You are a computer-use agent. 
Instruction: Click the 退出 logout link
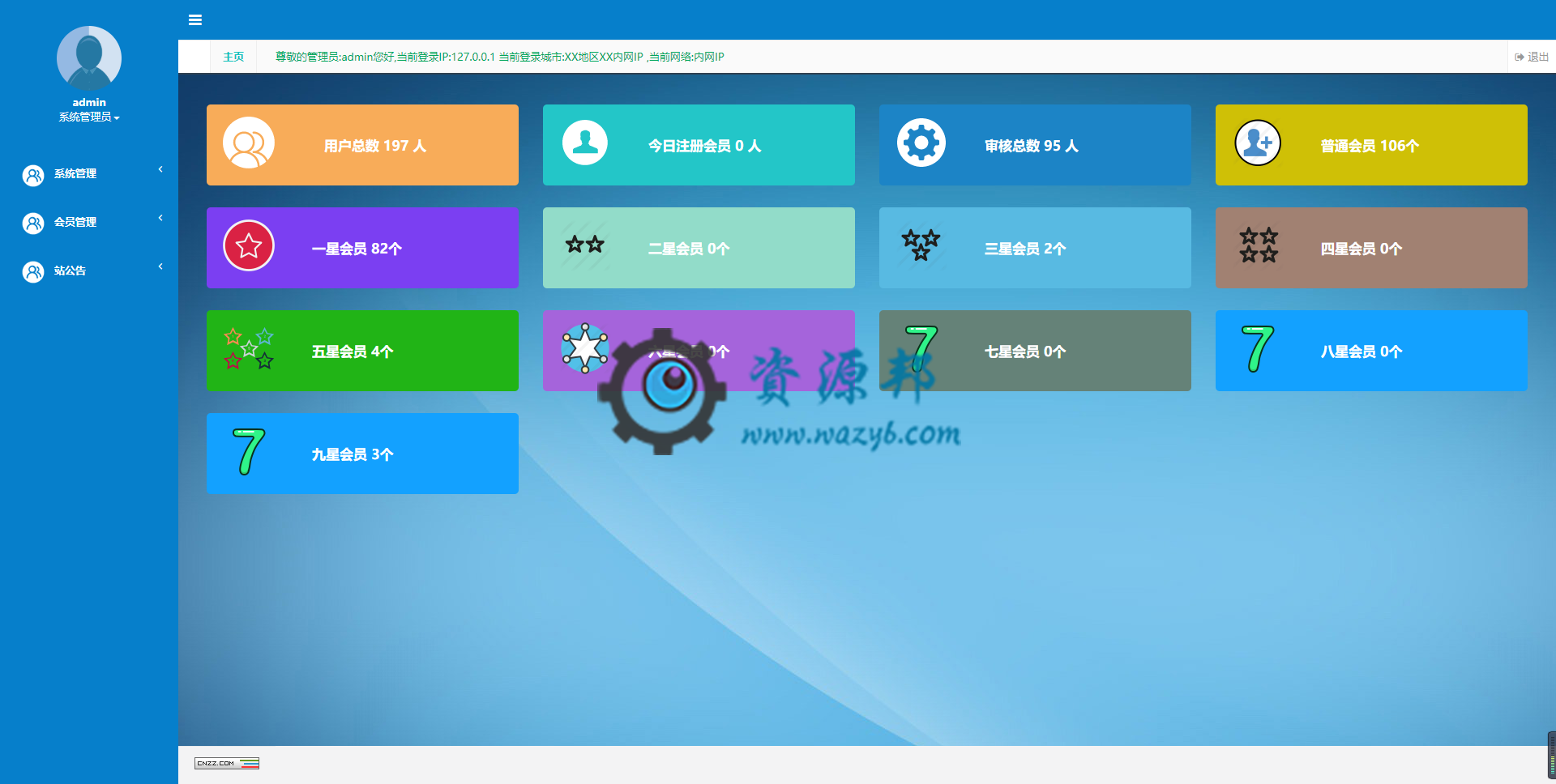[1532, 57]
